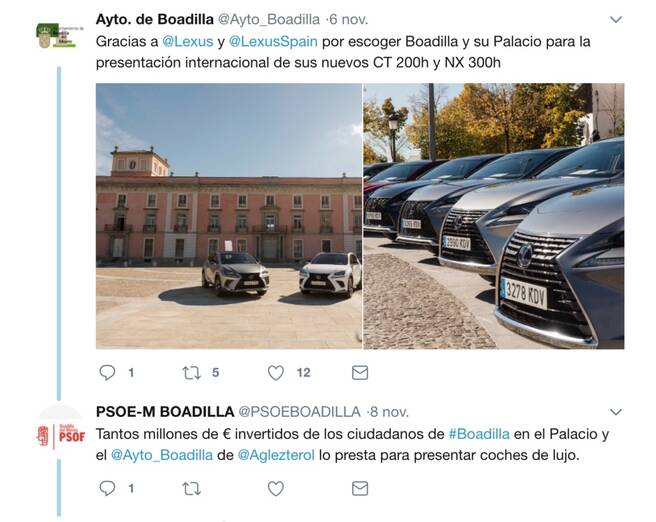This screenshot has width=656, height=522.
Task: Share PSOE-M BOADILLA tweet via message envelope
Action: click(360, 488)
